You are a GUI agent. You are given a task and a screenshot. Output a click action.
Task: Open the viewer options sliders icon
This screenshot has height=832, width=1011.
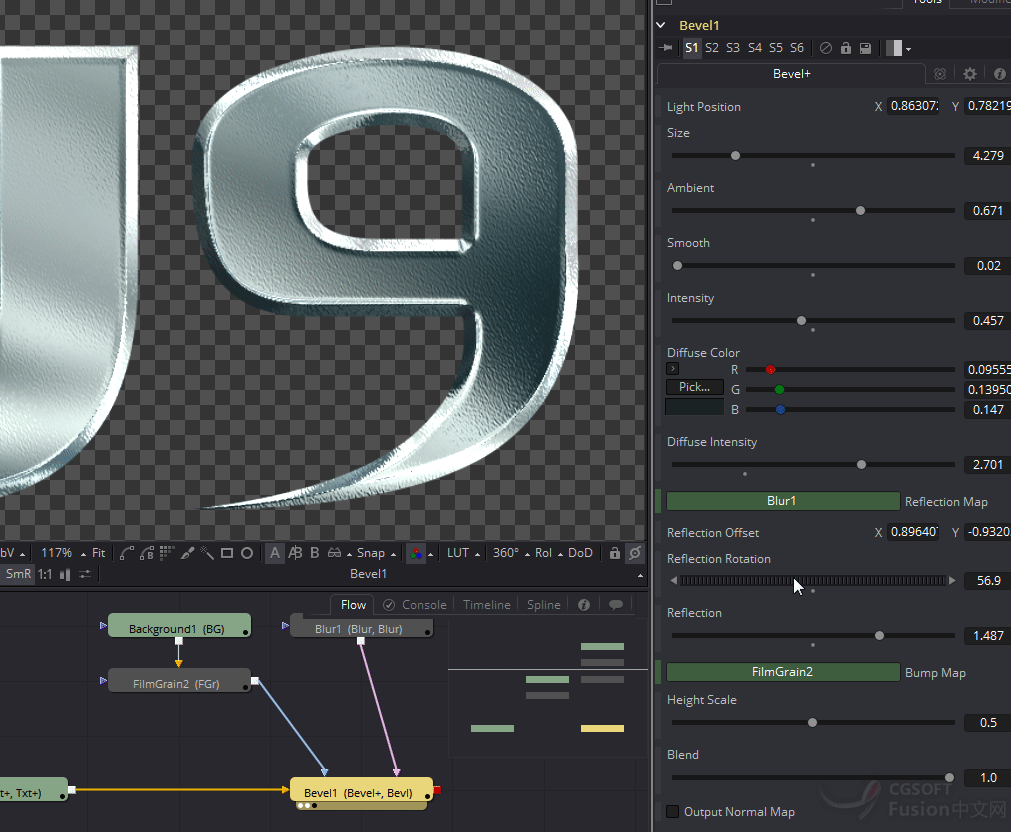[85, 574]
